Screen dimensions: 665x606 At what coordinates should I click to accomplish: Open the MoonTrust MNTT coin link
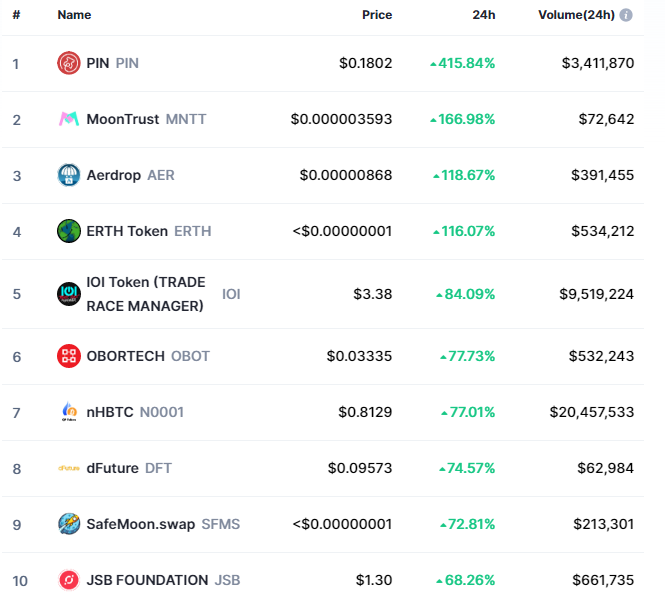click(x=146, y=119)
